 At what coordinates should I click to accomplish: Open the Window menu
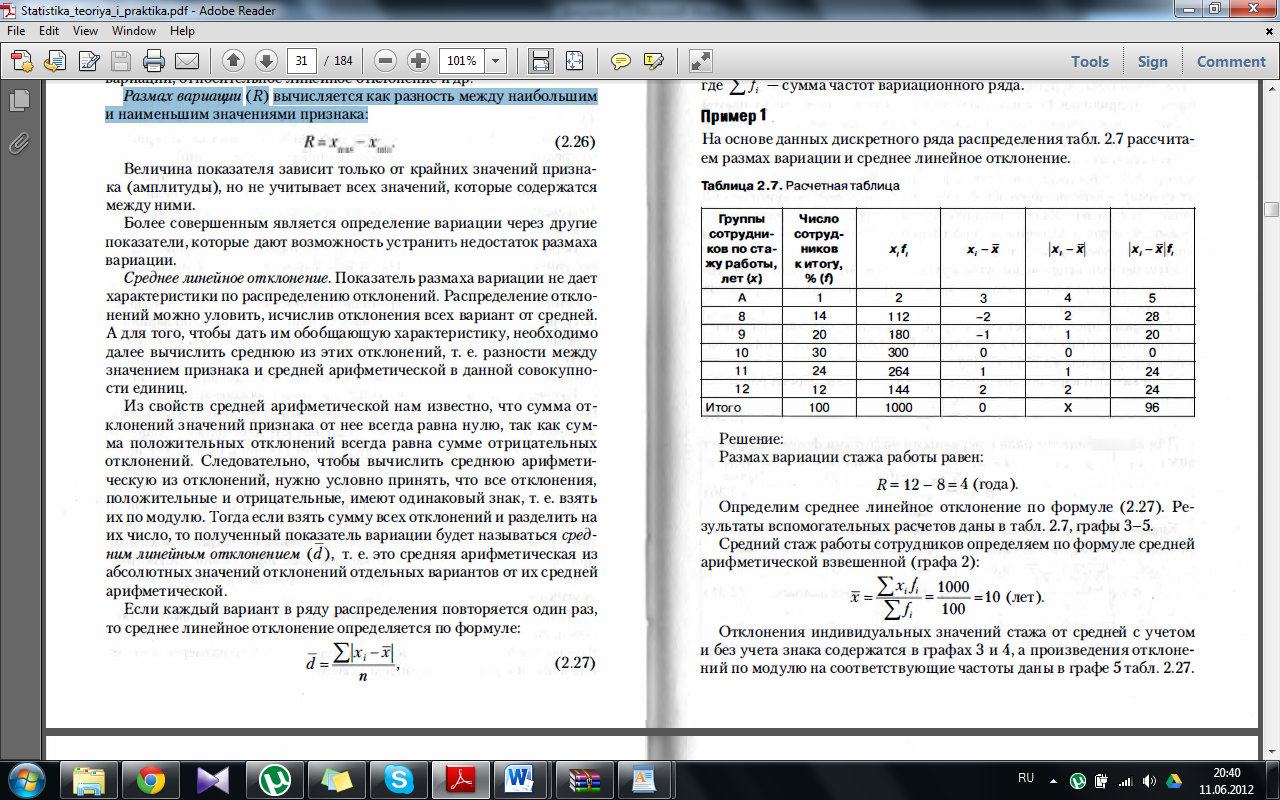tap(133, 31)
